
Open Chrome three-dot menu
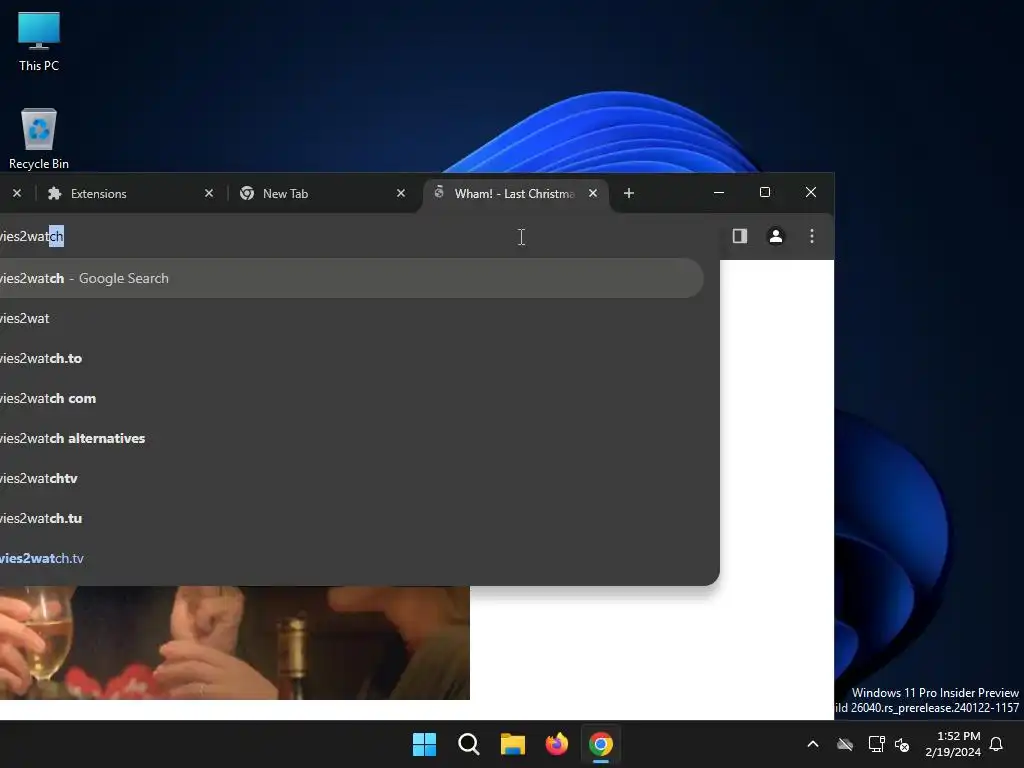point(812,236)
